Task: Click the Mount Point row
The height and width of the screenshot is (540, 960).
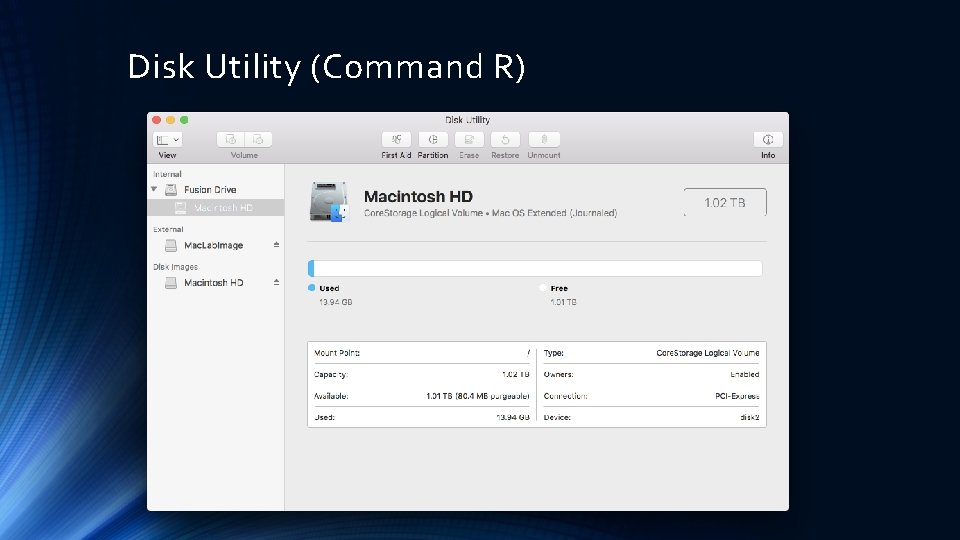Action: pos(421,353)
